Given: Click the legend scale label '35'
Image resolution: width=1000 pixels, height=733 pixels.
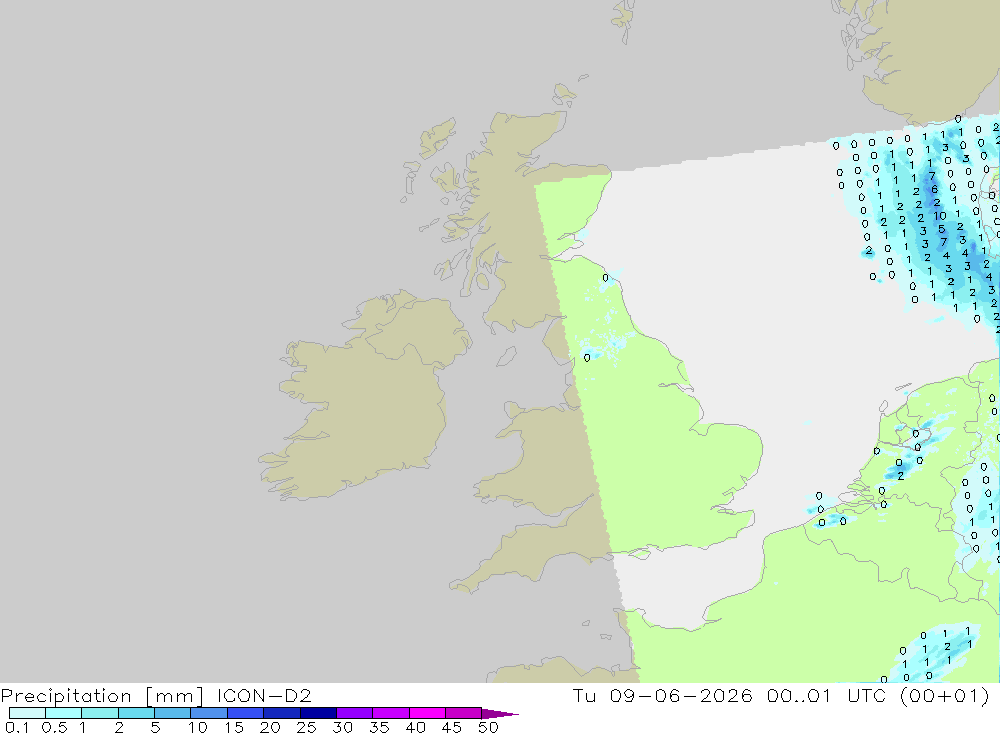Looking at the screenshot, I should [379, 727].
